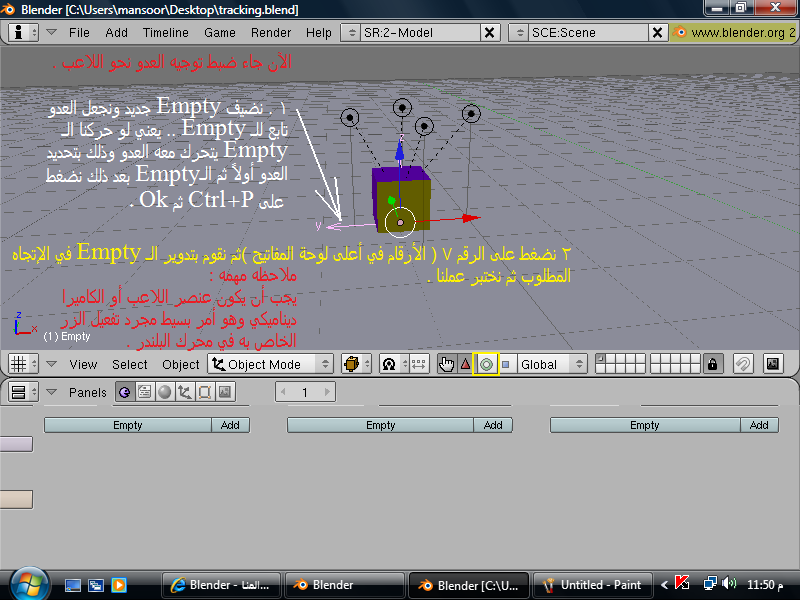
Task: Click the Blender logo beside www.blender.org
Action: (x=680, y=33)
